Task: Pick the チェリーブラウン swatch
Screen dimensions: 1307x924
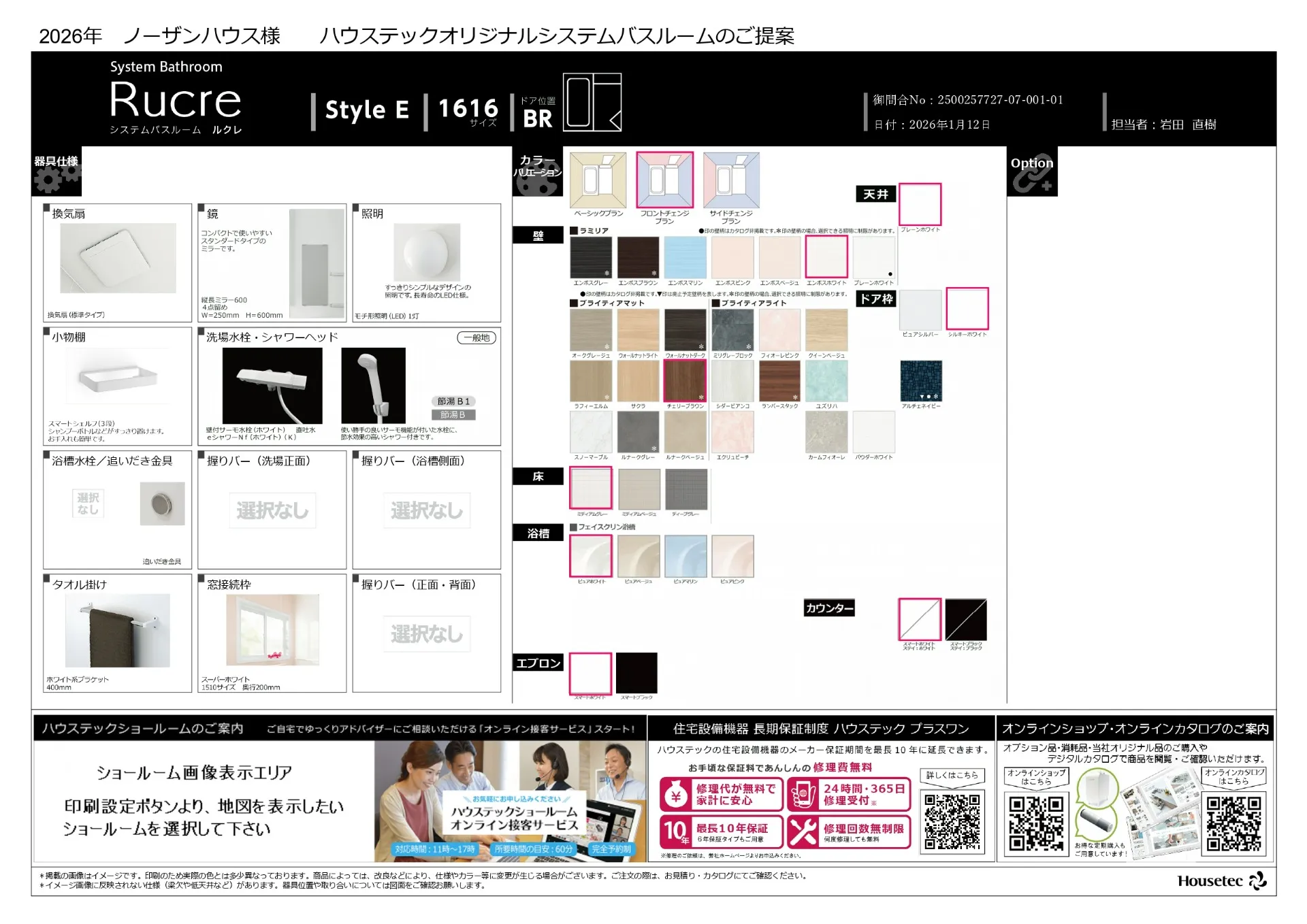Action: [685, 381]
